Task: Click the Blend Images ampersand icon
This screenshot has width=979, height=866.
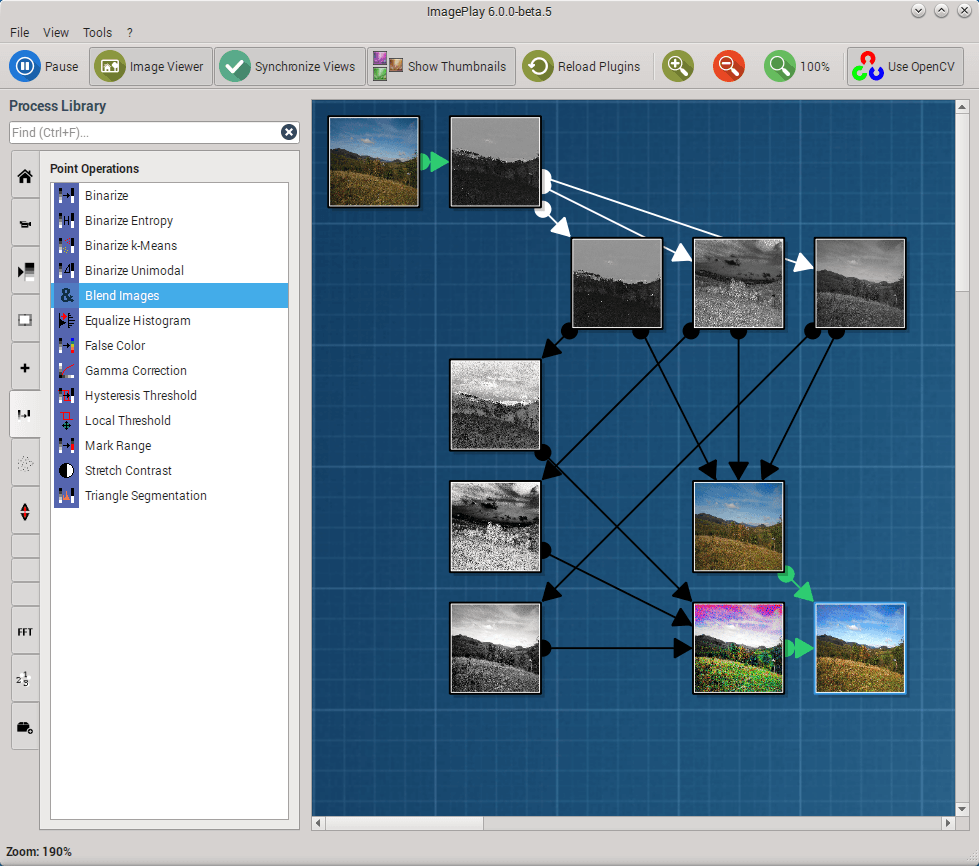Action: pos(66,295)
